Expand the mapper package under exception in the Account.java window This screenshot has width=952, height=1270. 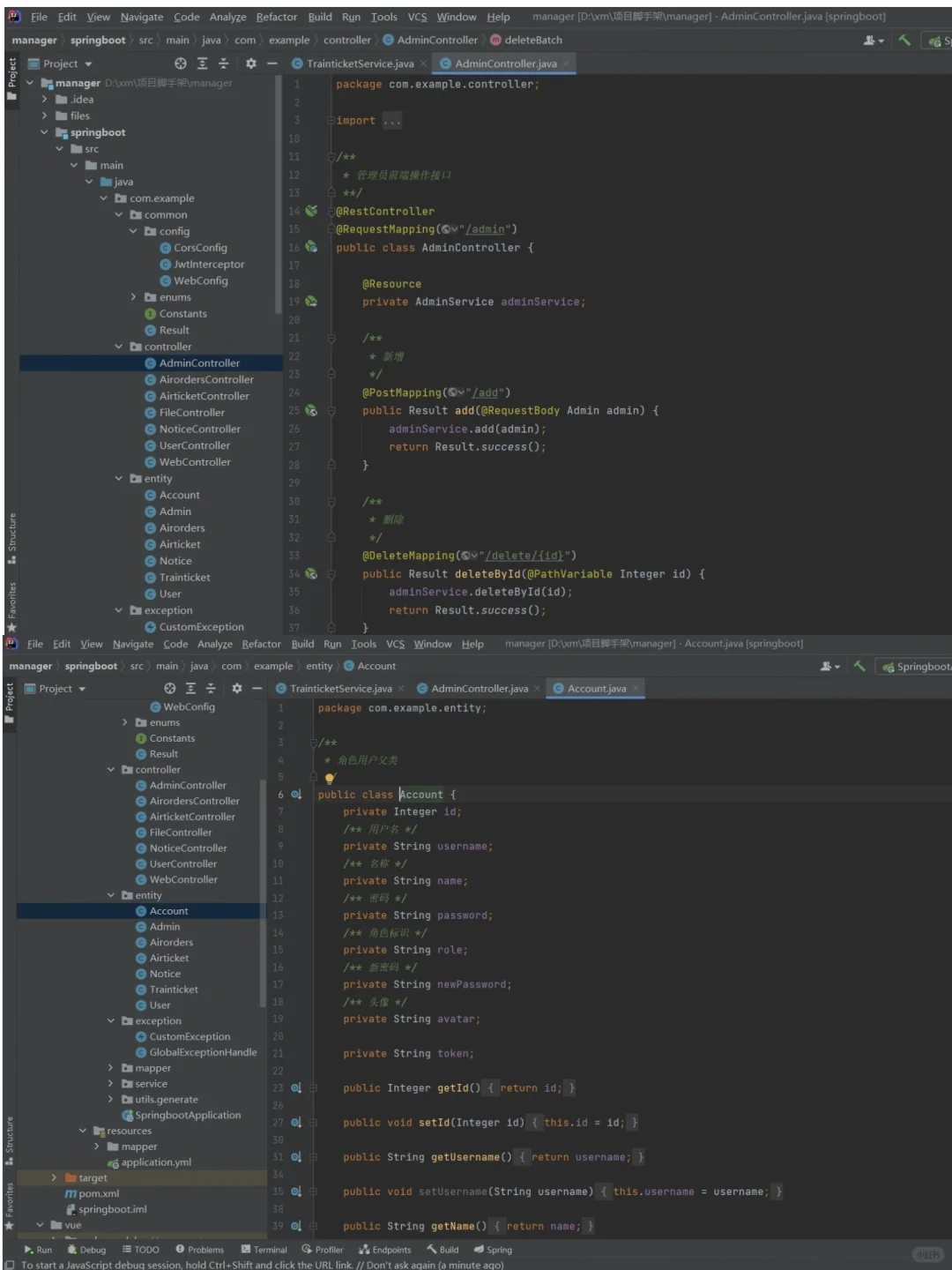point(111,1068)
